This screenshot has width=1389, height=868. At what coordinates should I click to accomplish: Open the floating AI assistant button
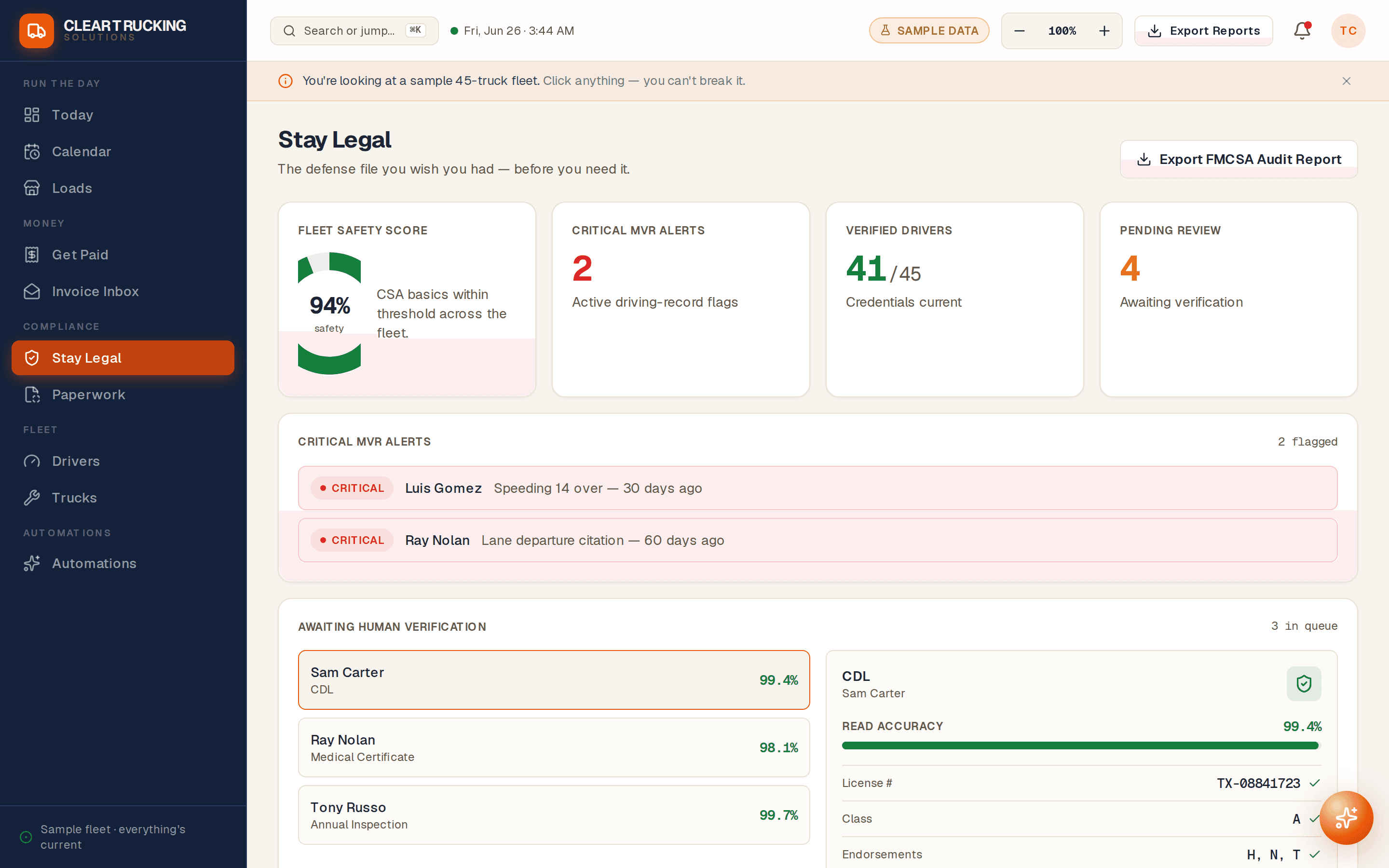coord(1346,817)
